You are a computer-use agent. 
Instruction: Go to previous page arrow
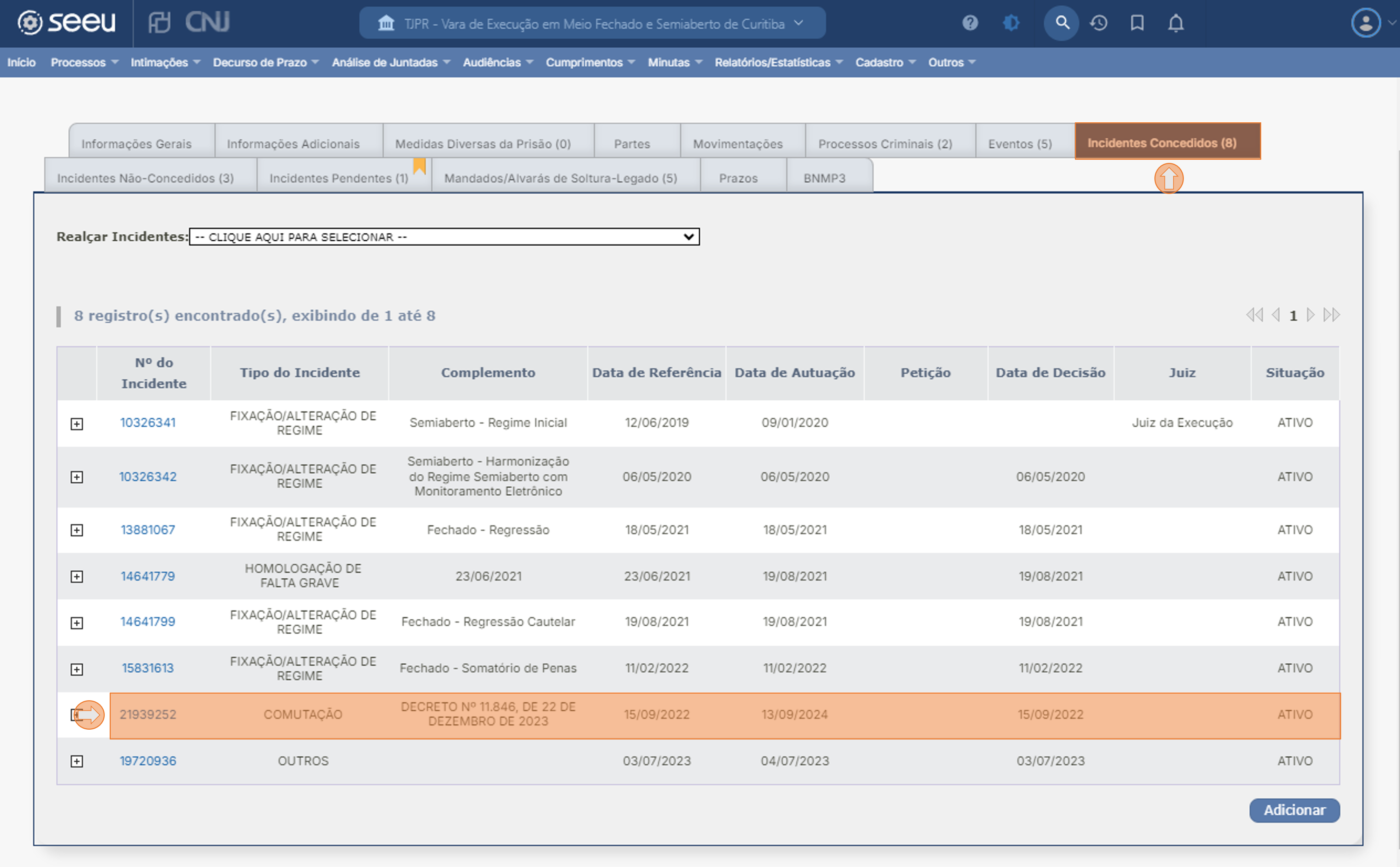(x=1276, y=315)
